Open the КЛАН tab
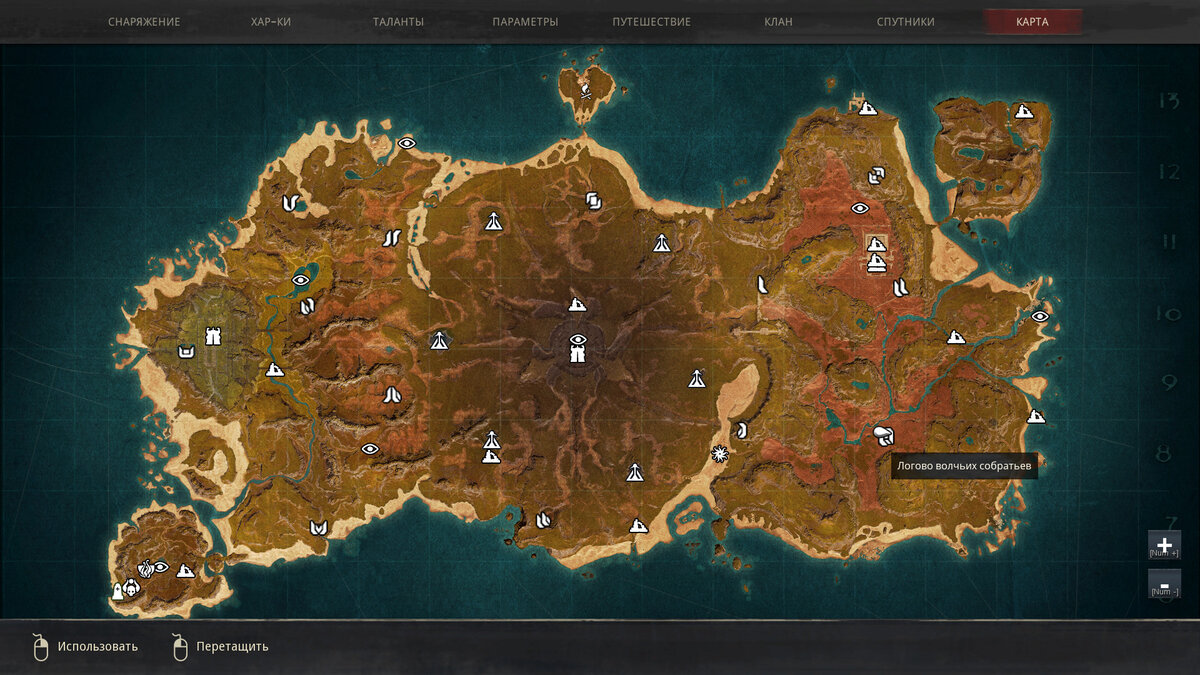 coord(778,22)
